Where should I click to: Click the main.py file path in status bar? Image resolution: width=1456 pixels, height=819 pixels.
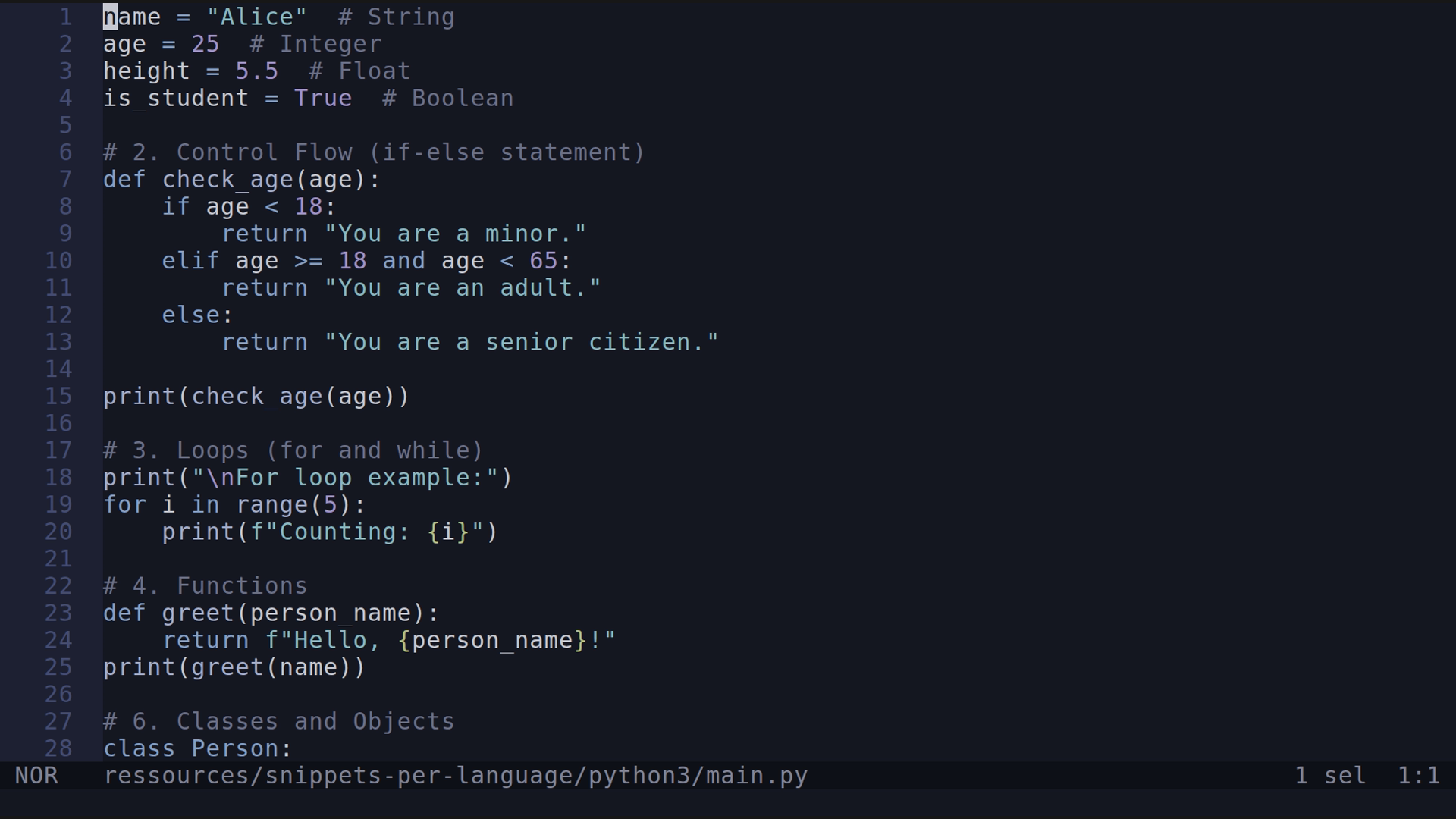pos(455,775)
